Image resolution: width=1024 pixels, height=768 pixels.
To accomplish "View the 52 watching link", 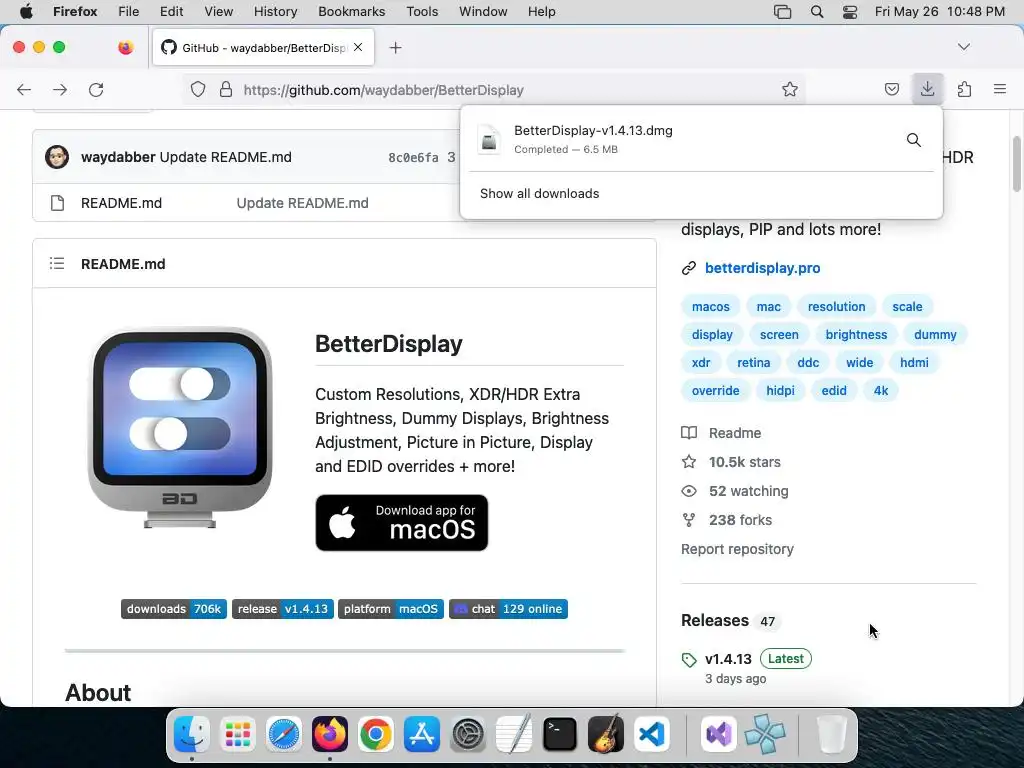I will [x=735, y=490].
